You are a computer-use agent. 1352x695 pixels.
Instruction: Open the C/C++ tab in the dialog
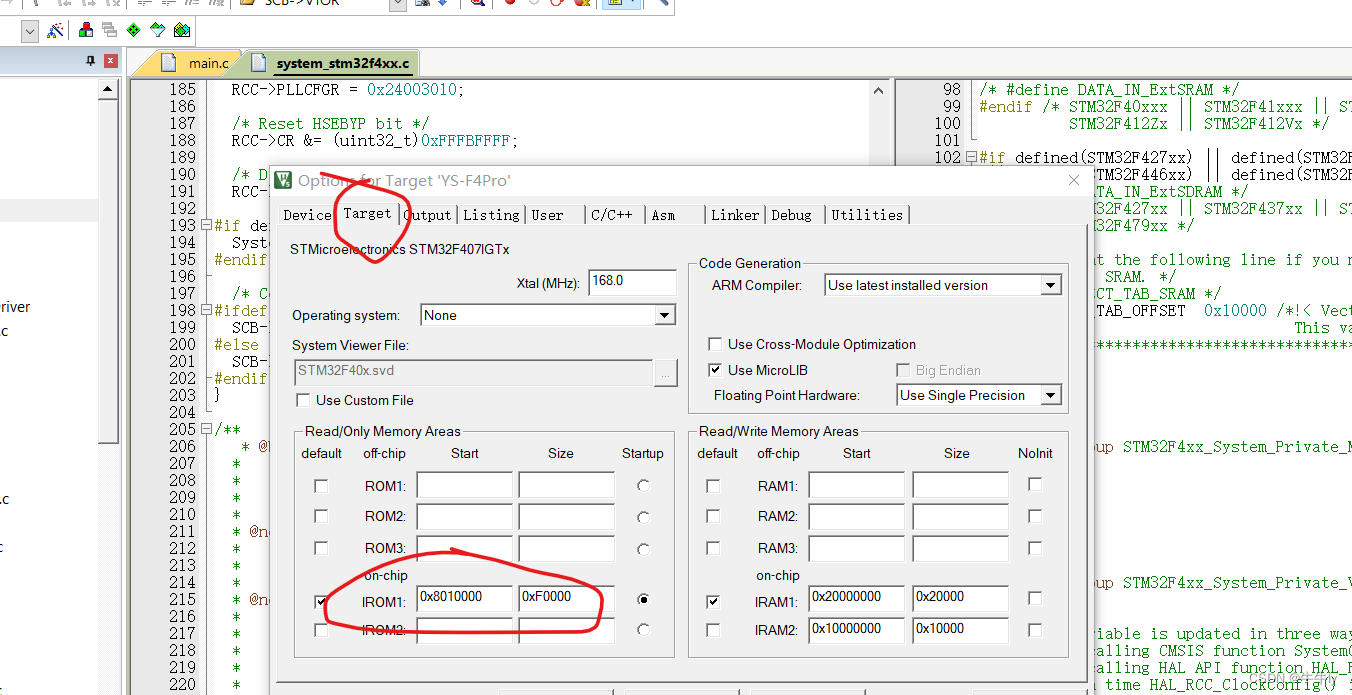click(x=612, y=214)
